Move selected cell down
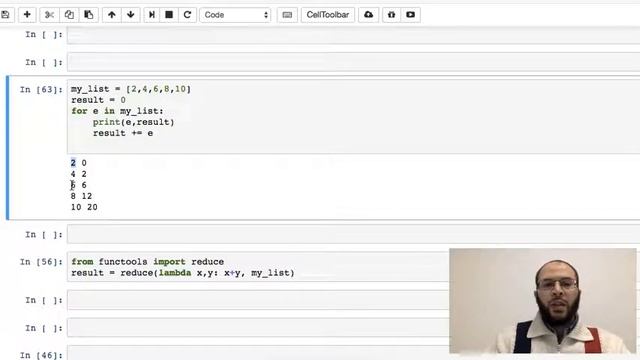The image size is (640, 360). pos(131,15)
